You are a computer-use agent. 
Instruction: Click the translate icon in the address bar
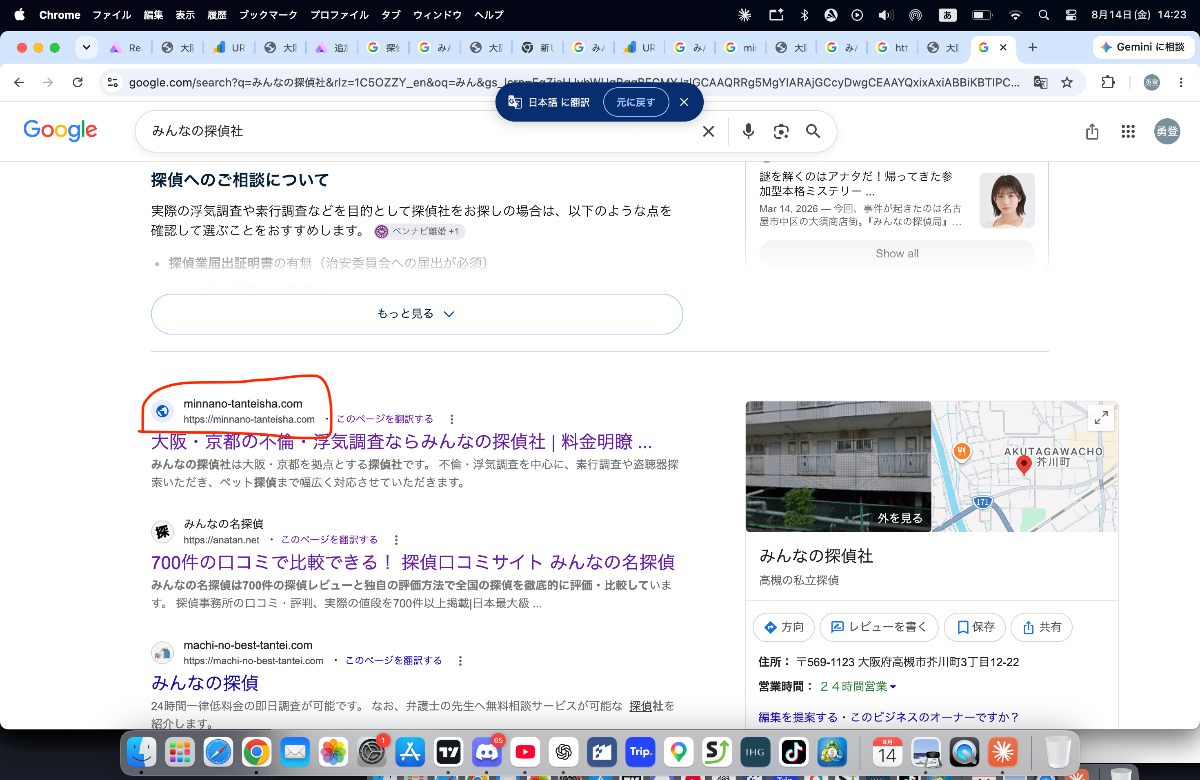pyautogui.click(x=1040, y=82)
